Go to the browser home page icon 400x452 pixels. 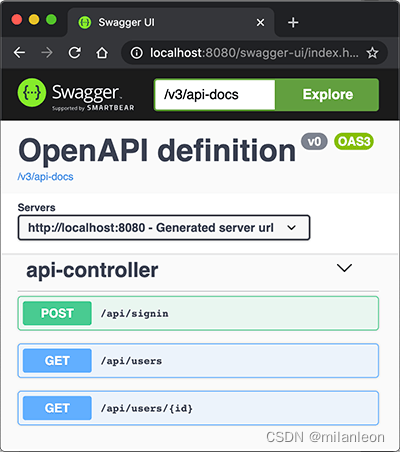pos(102,52)
